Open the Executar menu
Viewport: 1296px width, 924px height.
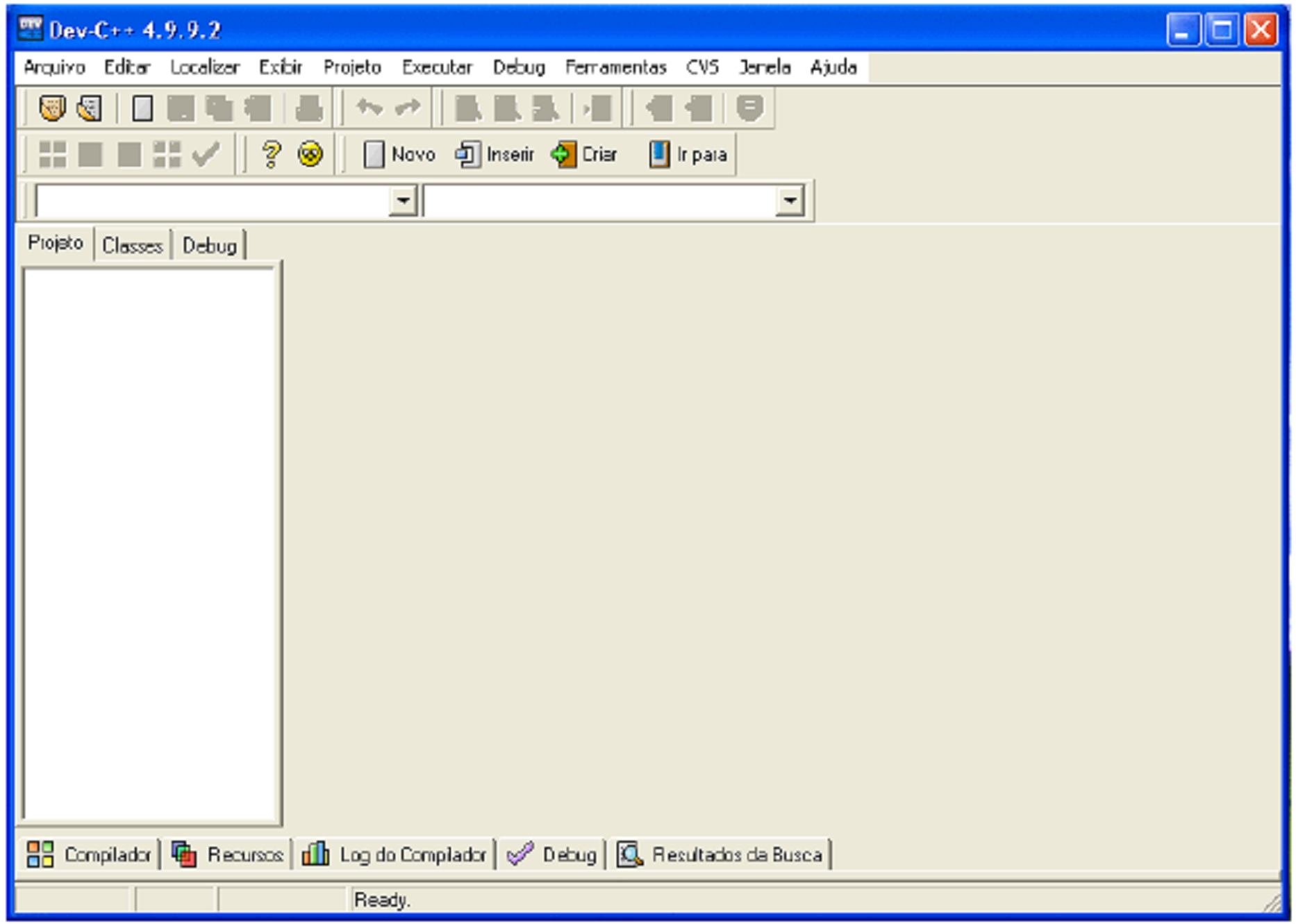pos(437,67)
